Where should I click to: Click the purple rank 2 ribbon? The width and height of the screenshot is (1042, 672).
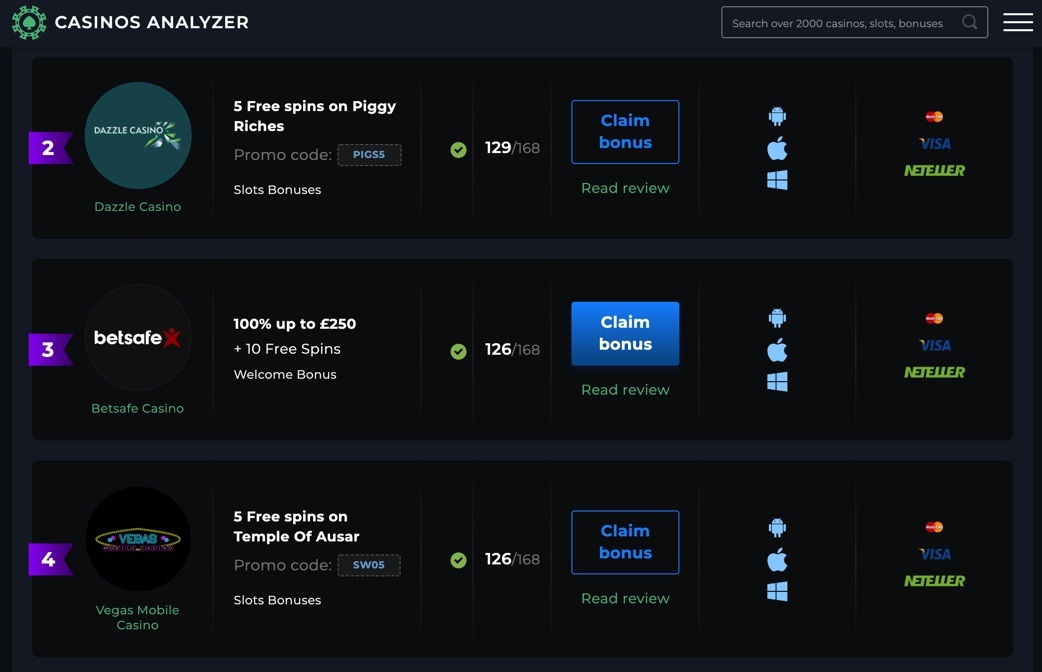coord(51,148)
